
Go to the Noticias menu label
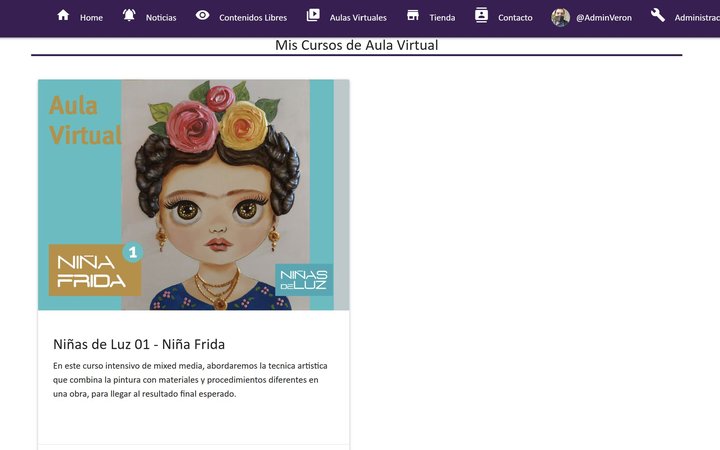tap(161, 18)
